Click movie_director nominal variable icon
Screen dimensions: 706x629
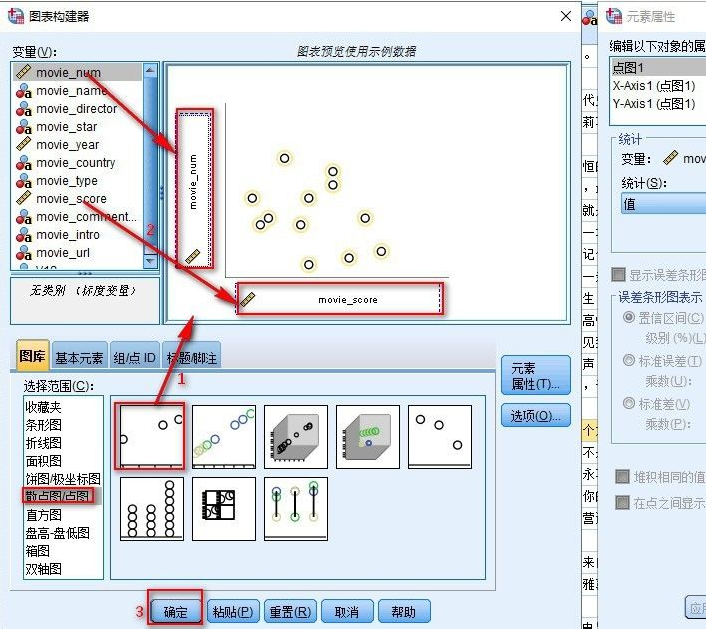pos(23,109)
